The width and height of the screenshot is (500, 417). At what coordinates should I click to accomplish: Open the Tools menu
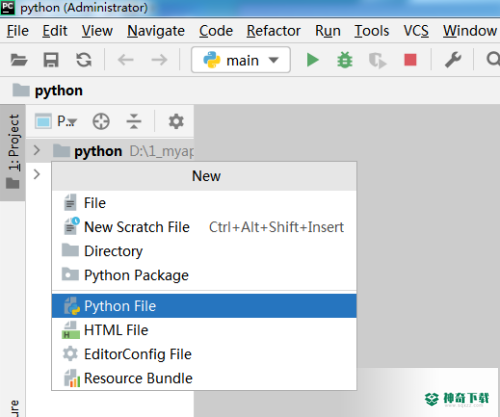coord(372,31)
